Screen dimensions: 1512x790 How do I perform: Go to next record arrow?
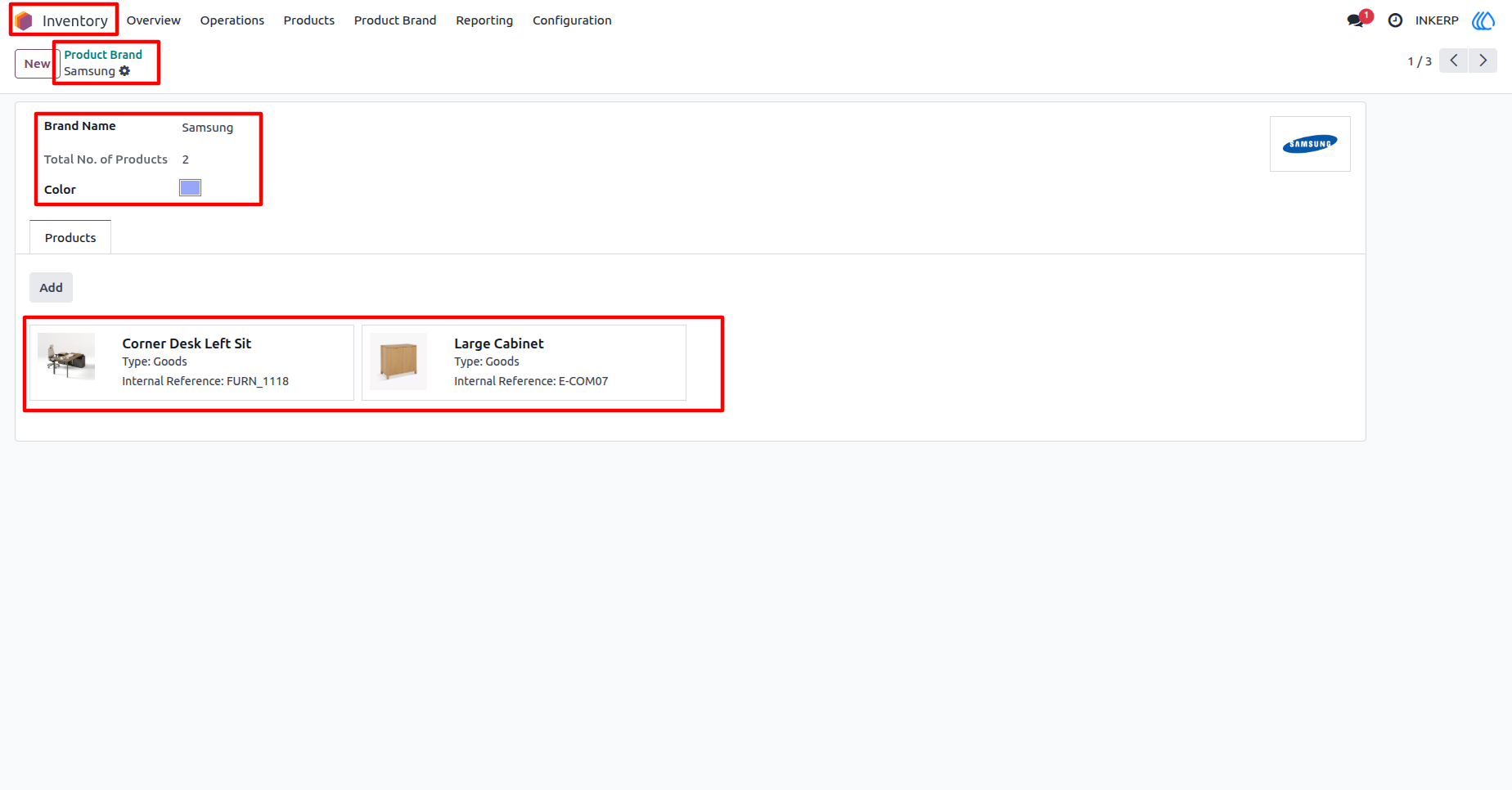click(x=1483, y=61)
